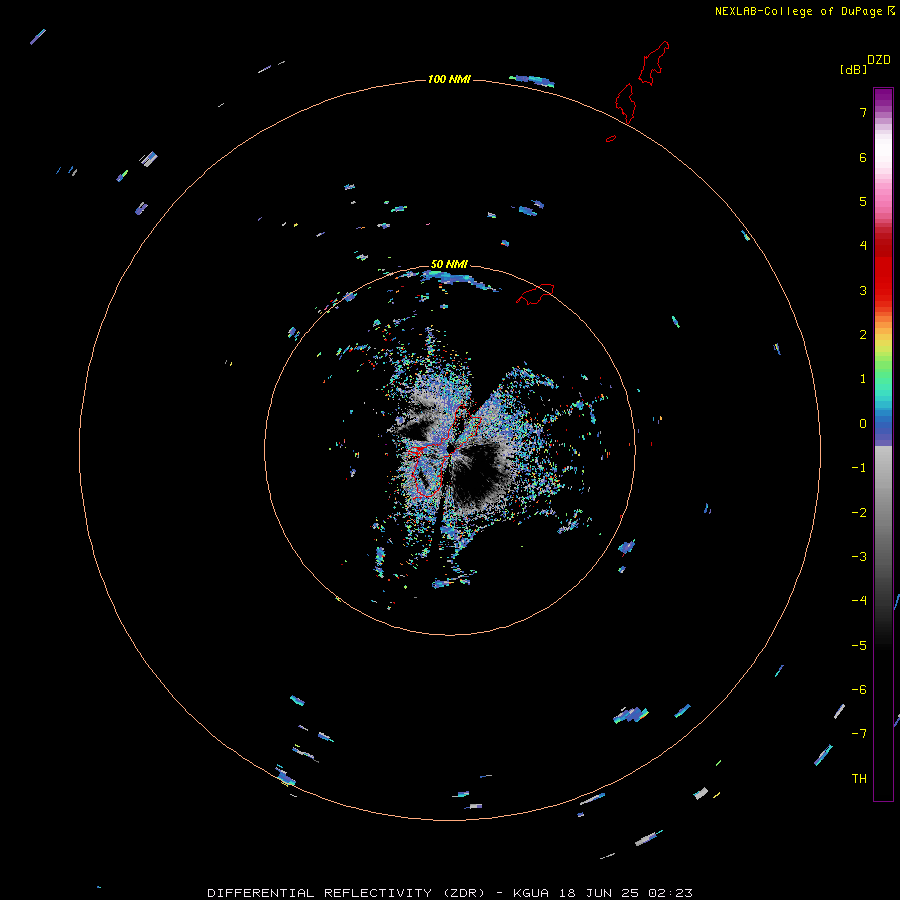Click the 6 value on the color scale

[x=863, y=157]
